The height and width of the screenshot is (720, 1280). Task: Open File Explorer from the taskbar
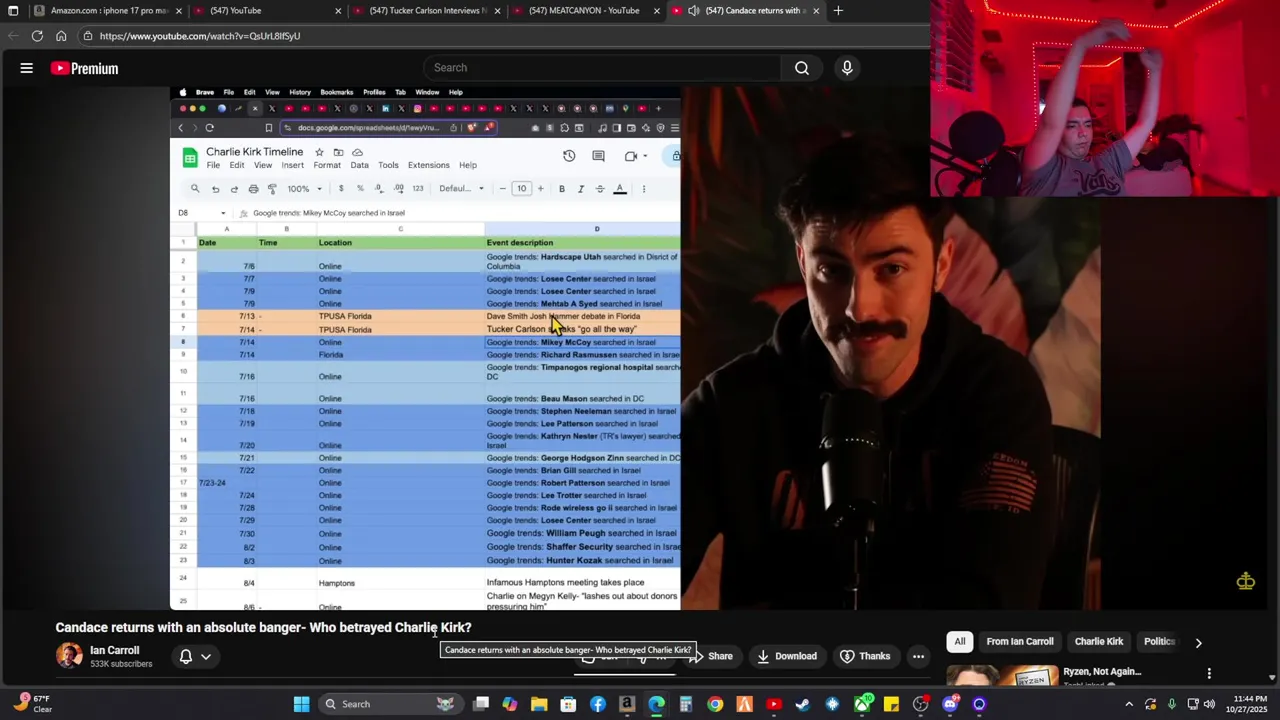[539, 704]
